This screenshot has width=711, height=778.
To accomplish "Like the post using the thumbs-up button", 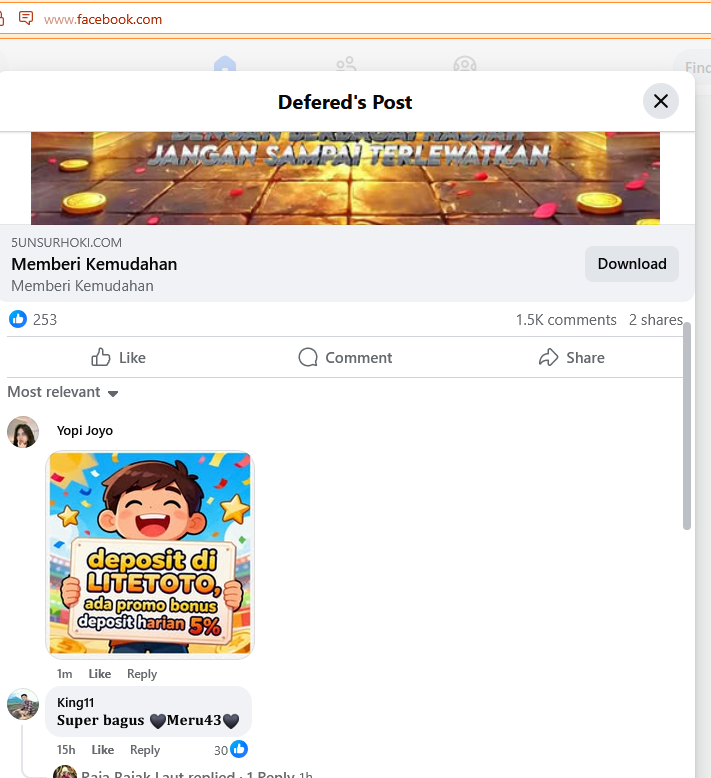I will 118,357.
